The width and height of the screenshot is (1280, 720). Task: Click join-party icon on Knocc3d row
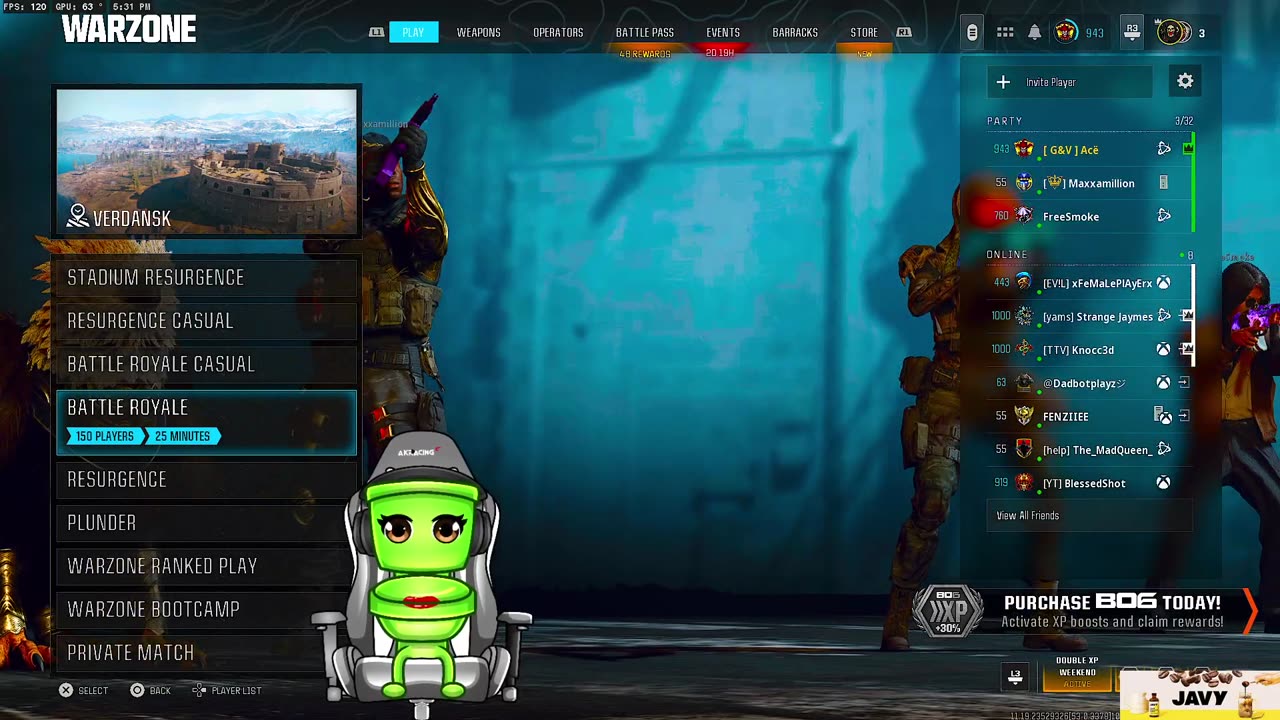tap(1186, 349)
